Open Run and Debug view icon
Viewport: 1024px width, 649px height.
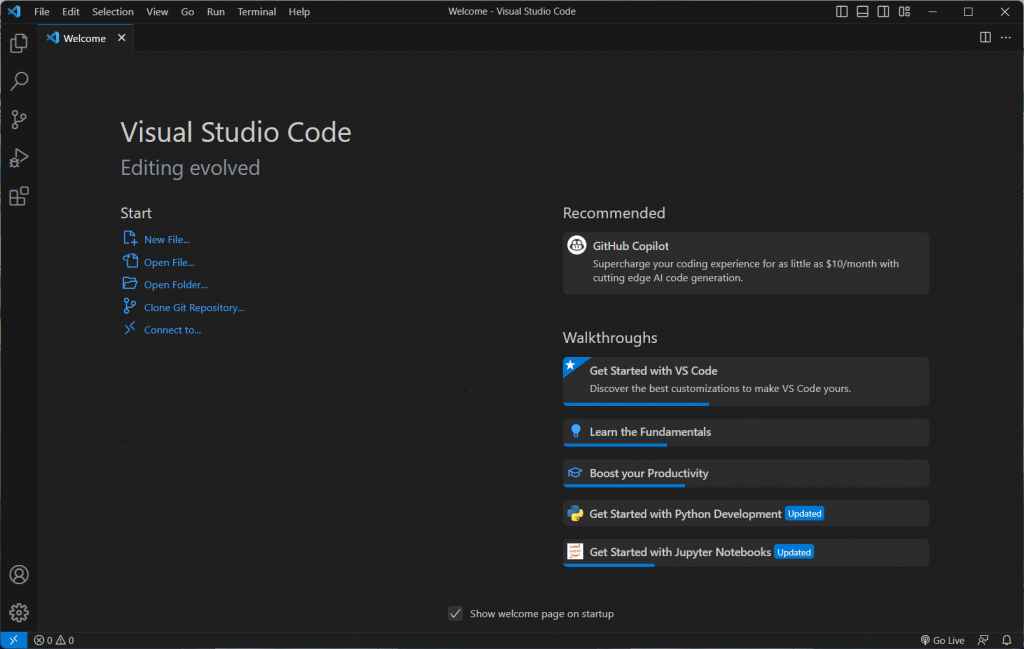tap(19, 158)
